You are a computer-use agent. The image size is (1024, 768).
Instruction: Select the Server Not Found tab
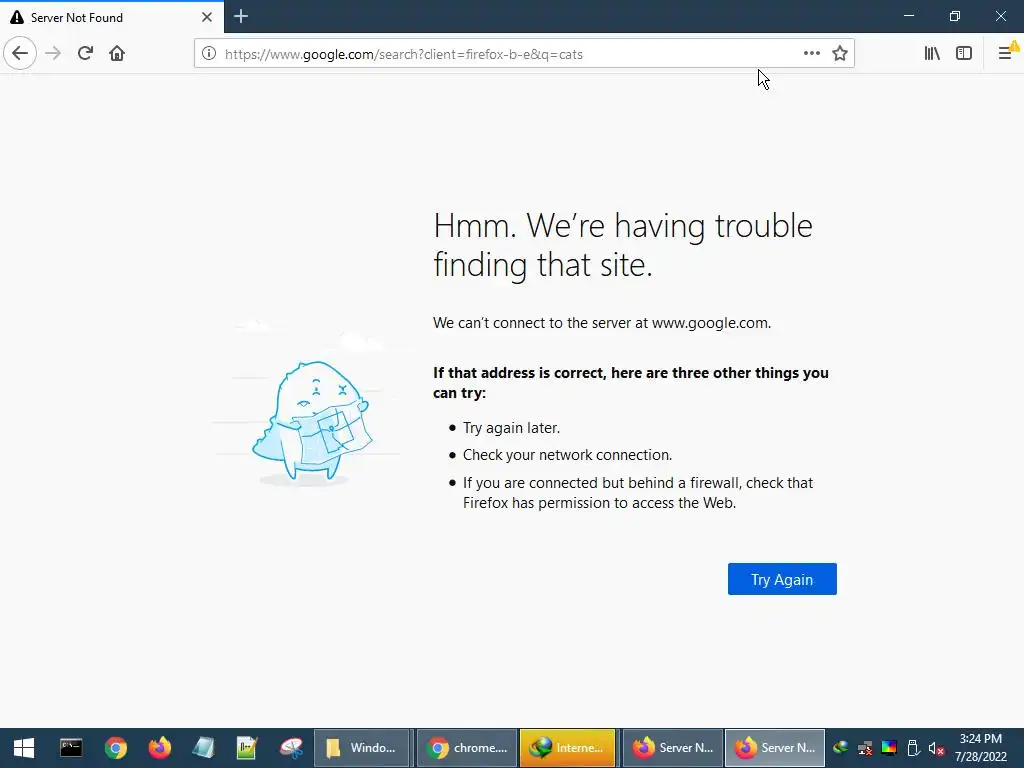(x=111, y=17)
